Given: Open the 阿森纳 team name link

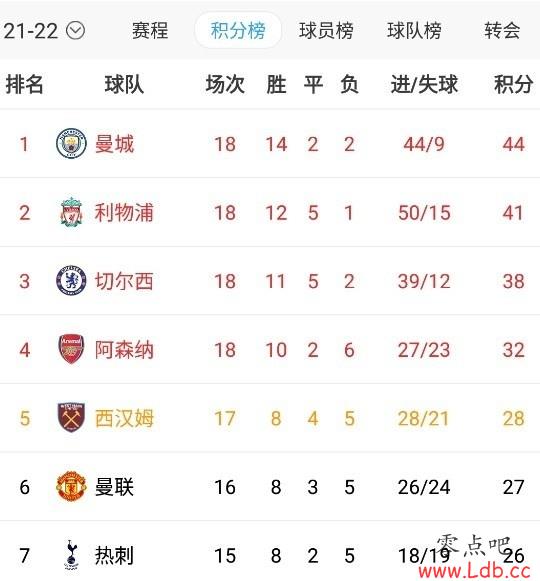Looking at the screenshot, I should pyautogui.click(x=124, y=349).
